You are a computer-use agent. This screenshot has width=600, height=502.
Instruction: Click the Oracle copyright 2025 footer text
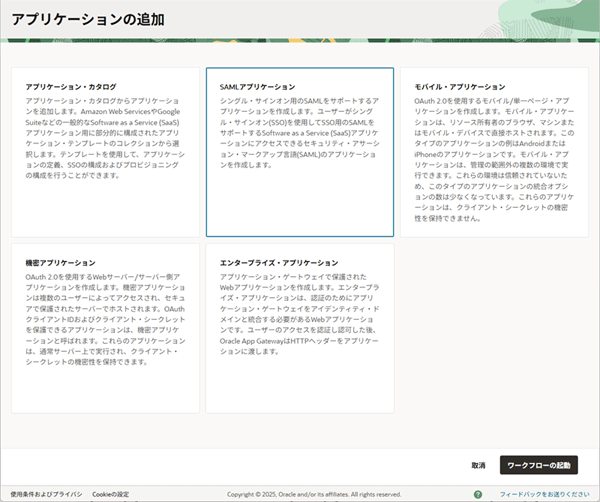(315, 494)
